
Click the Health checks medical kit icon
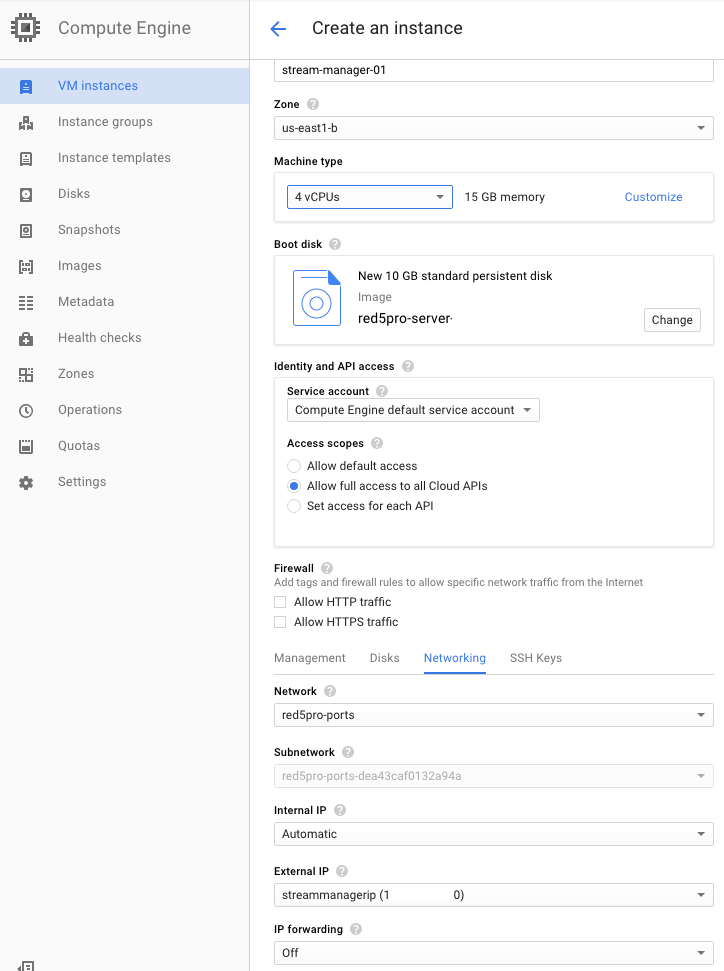26,338
